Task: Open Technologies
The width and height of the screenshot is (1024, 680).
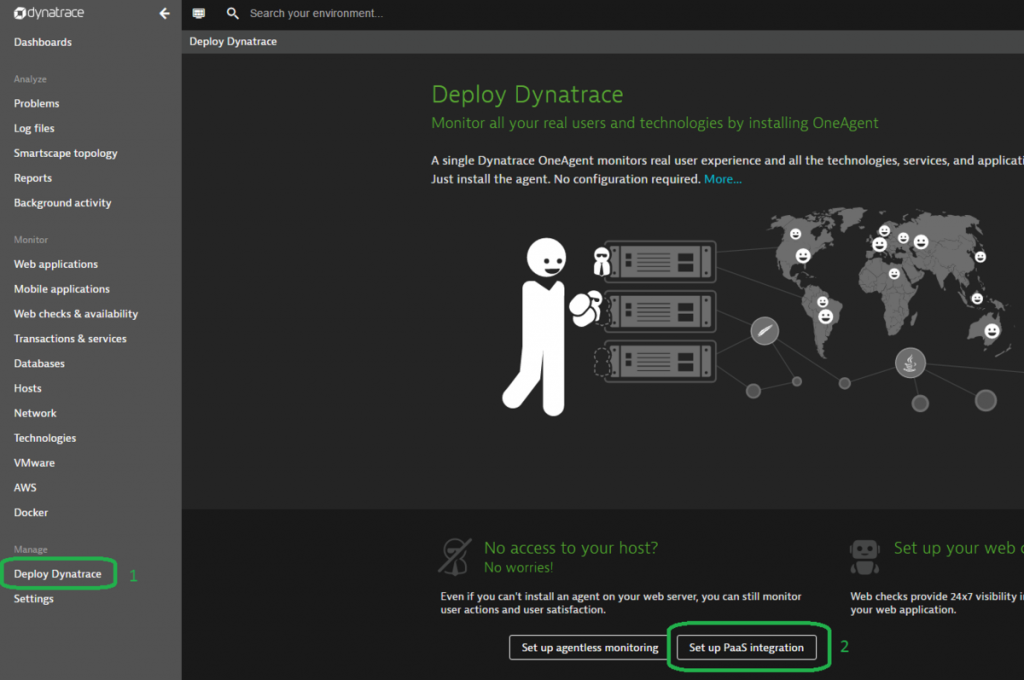Action: 45,438
